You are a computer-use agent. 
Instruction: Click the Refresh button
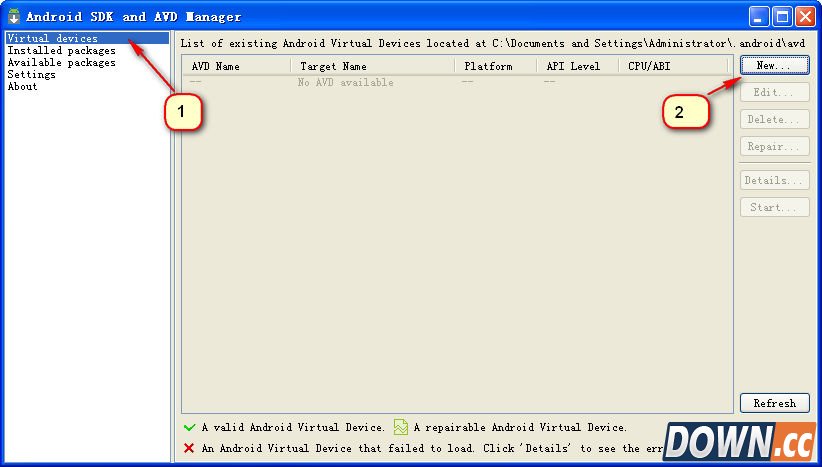[x=774, y=403]
